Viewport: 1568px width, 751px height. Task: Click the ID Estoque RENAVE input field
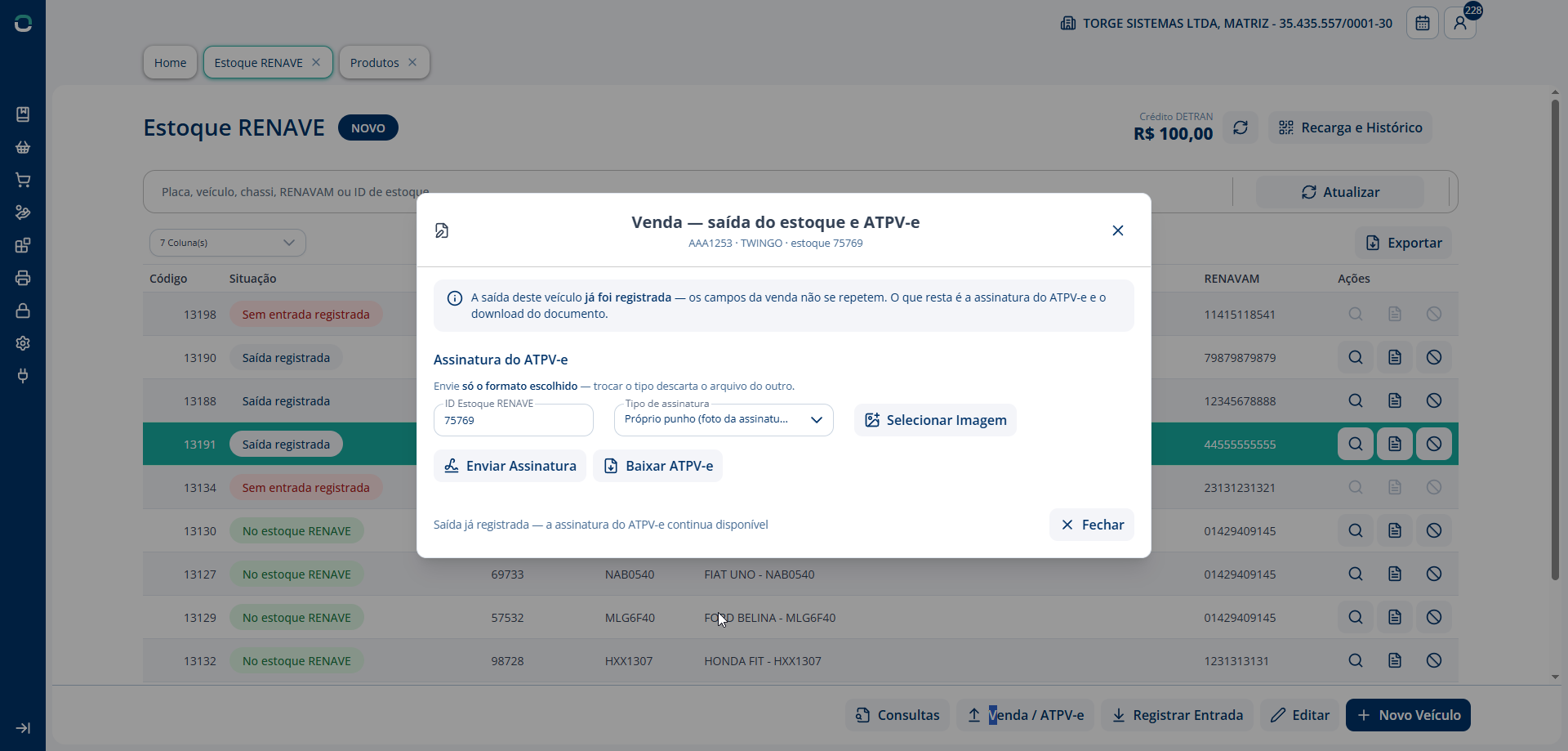(514, 420)
